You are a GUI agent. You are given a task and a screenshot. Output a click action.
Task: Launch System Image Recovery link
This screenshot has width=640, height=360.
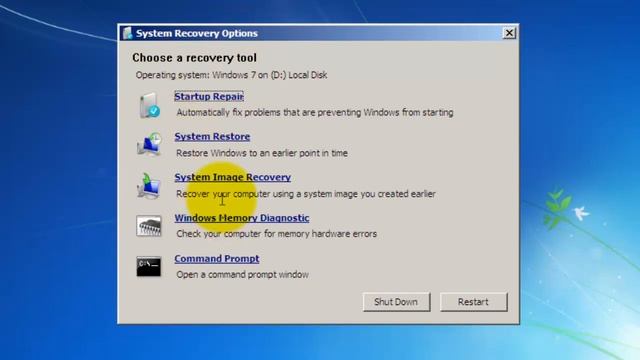[x=233, y=177]
